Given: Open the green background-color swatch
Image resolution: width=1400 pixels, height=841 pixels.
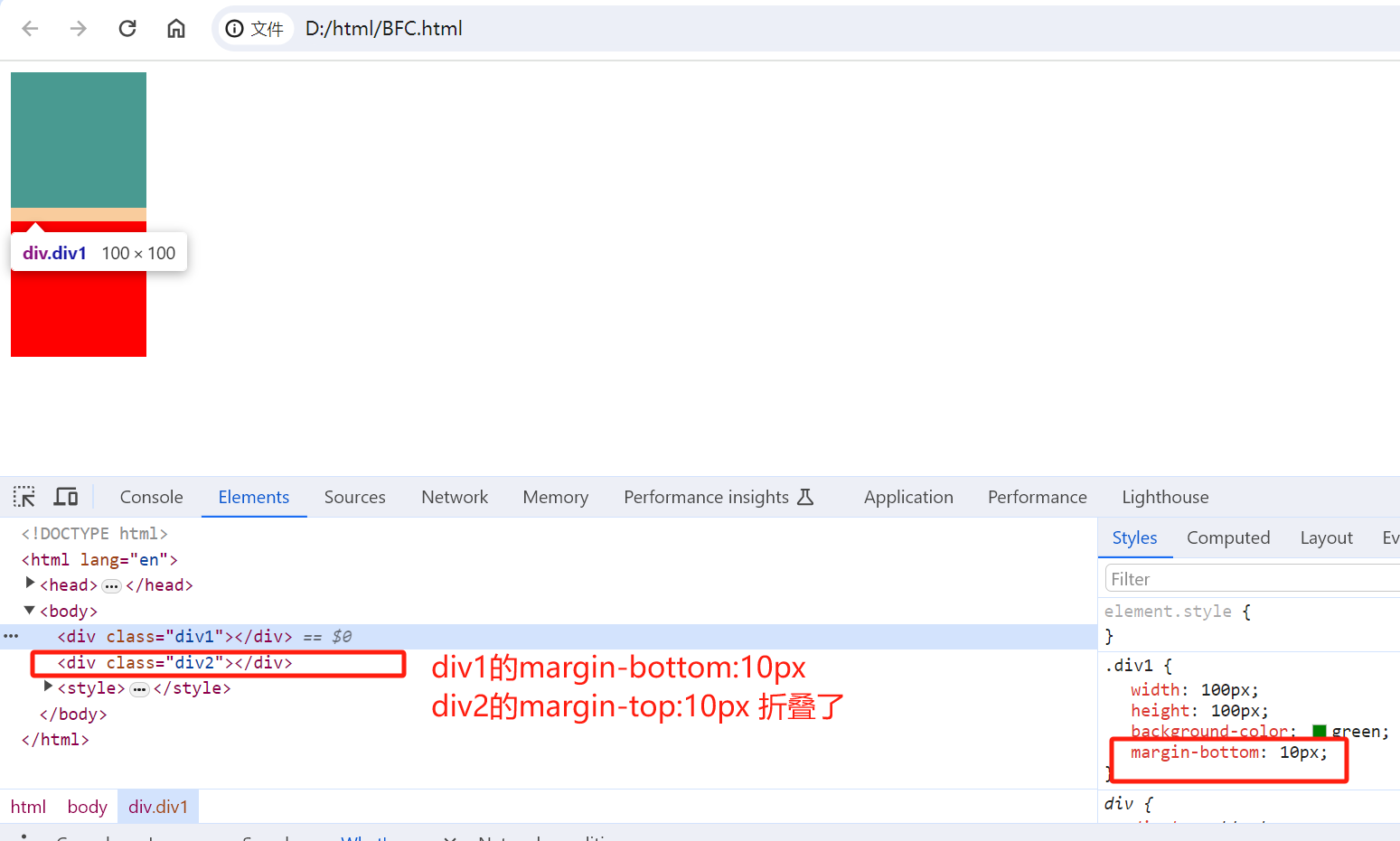Looking at the screenshot, I should 1319,732.
